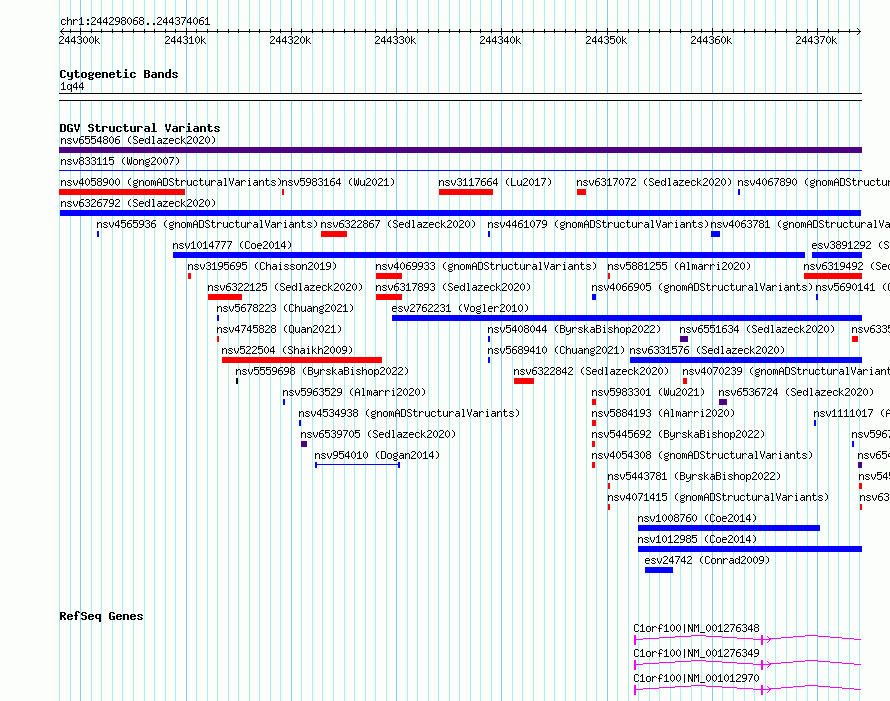890x701 pixels.
Task: Open the nsv1014777 (Coe2014) label
Action: 232,245
